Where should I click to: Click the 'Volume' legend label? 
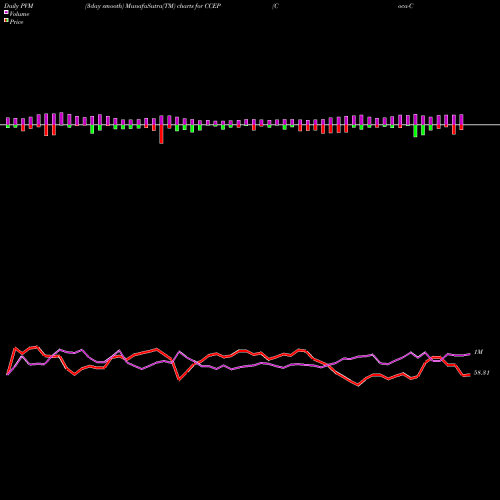click(19, 14)
